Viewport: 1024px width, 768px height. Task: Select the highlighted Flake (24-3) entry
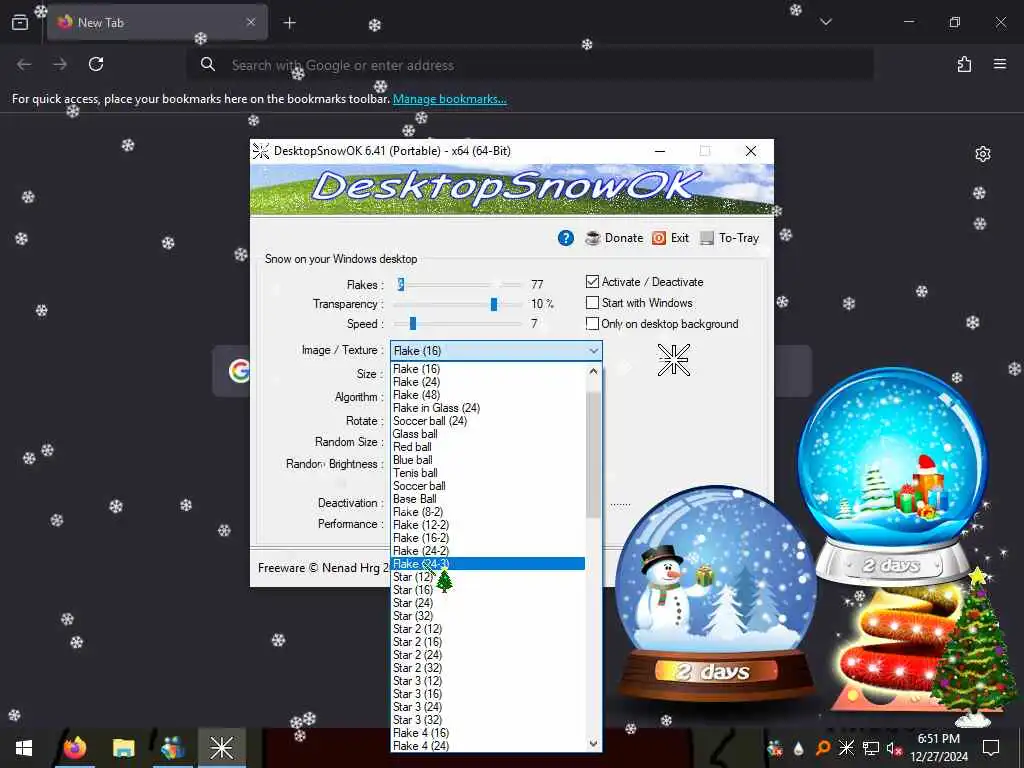coord(488,564)
